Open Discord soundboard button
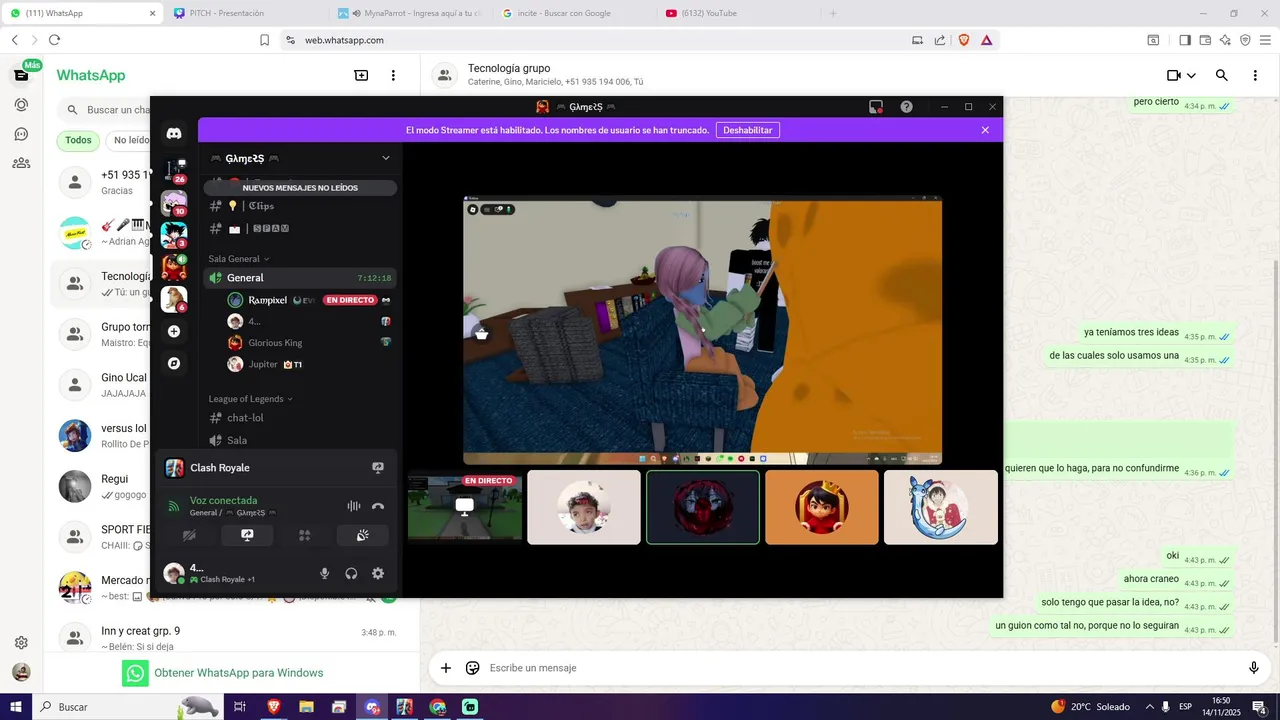1280x720 pixels. 363,536
